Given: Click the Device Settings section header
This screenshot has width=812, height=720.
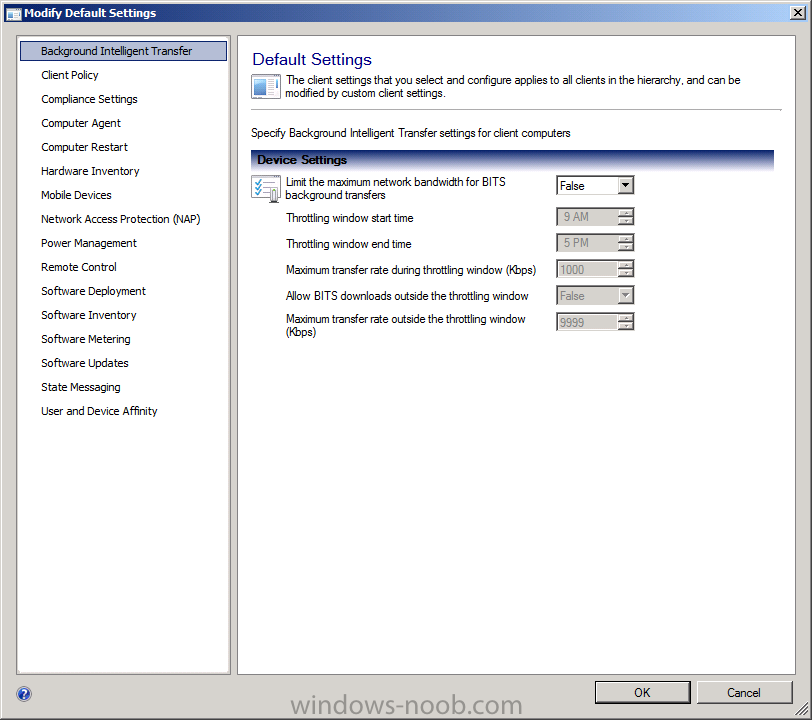Looking at the screenshot, I should [x=512, y=160].
